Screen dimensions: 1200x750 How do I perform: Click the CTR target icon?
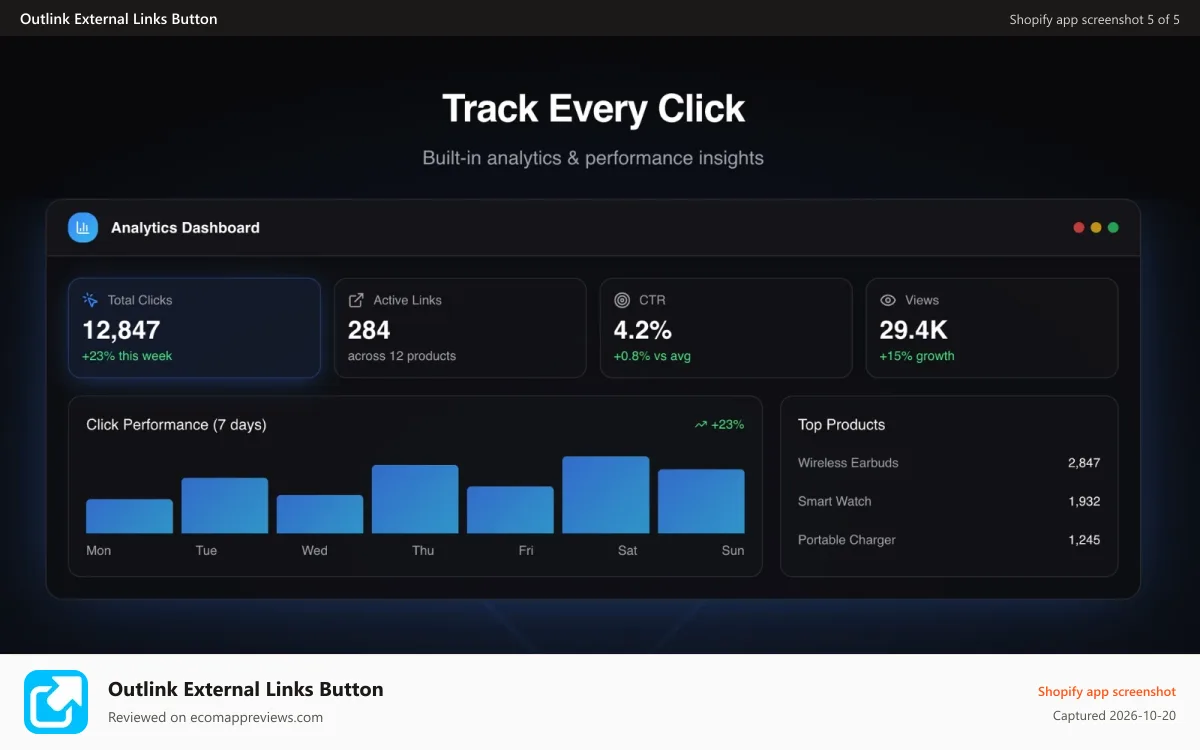[622, 300]
